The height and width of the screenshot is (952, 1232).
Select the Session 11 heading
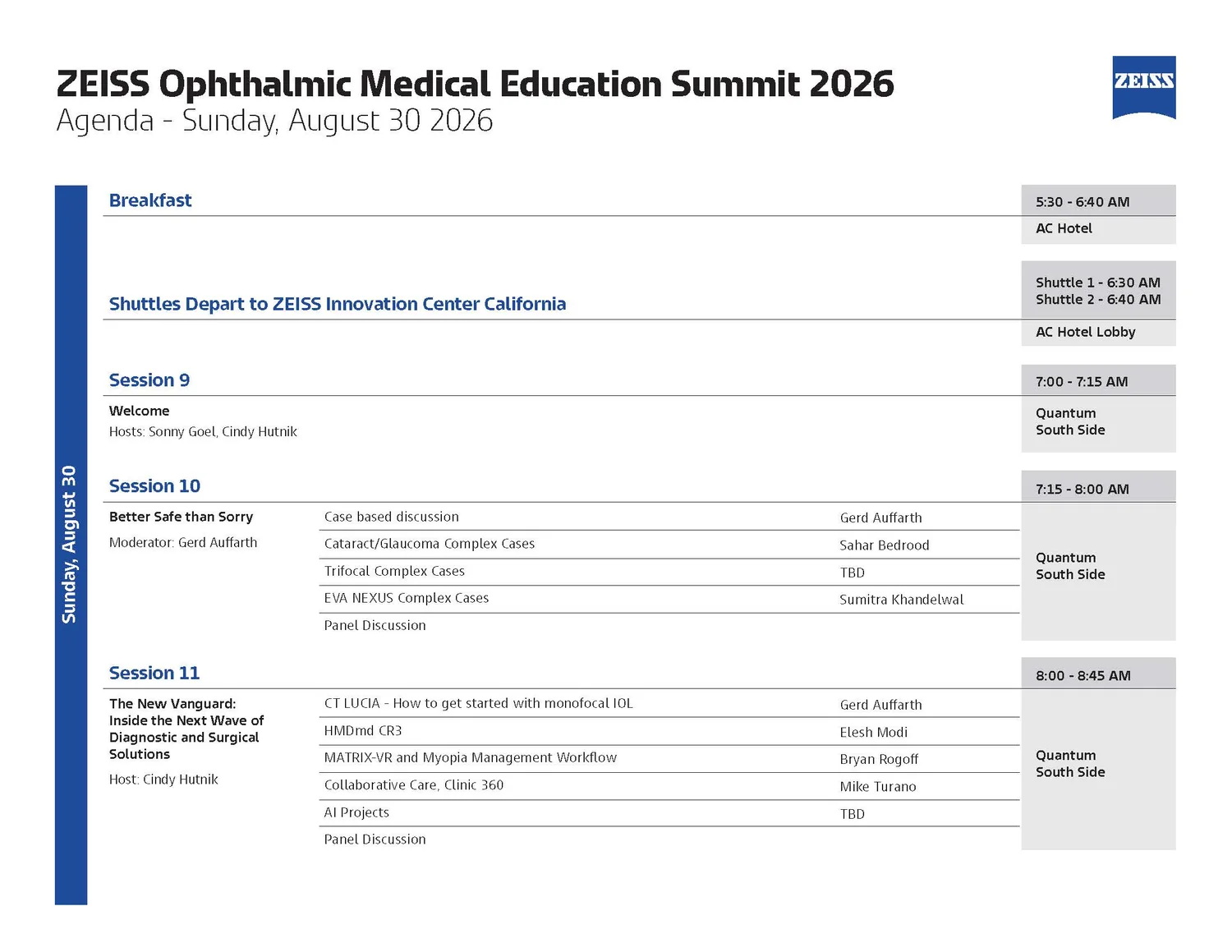click(x=154, y=674)
